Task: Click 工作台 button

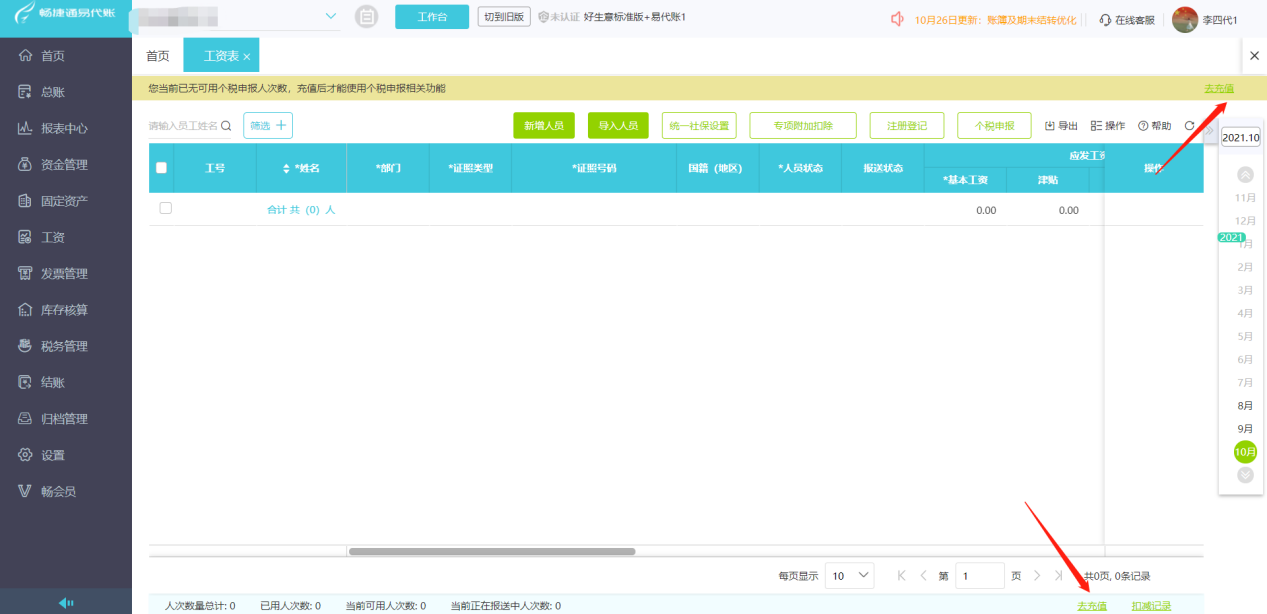Action: click(x=432, y=17)
